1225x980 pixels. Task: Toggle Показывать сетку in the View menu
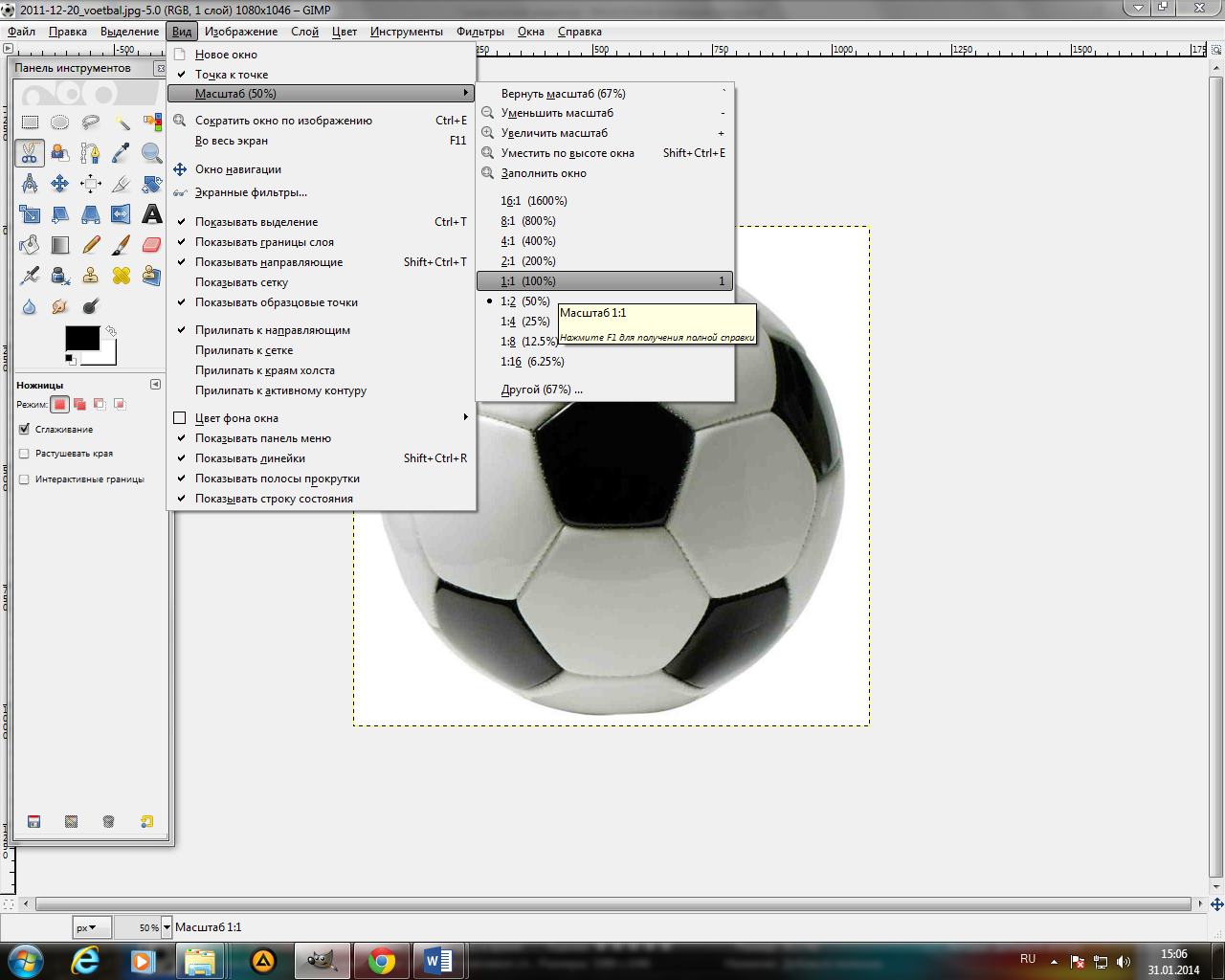click(x=241, y=282)
